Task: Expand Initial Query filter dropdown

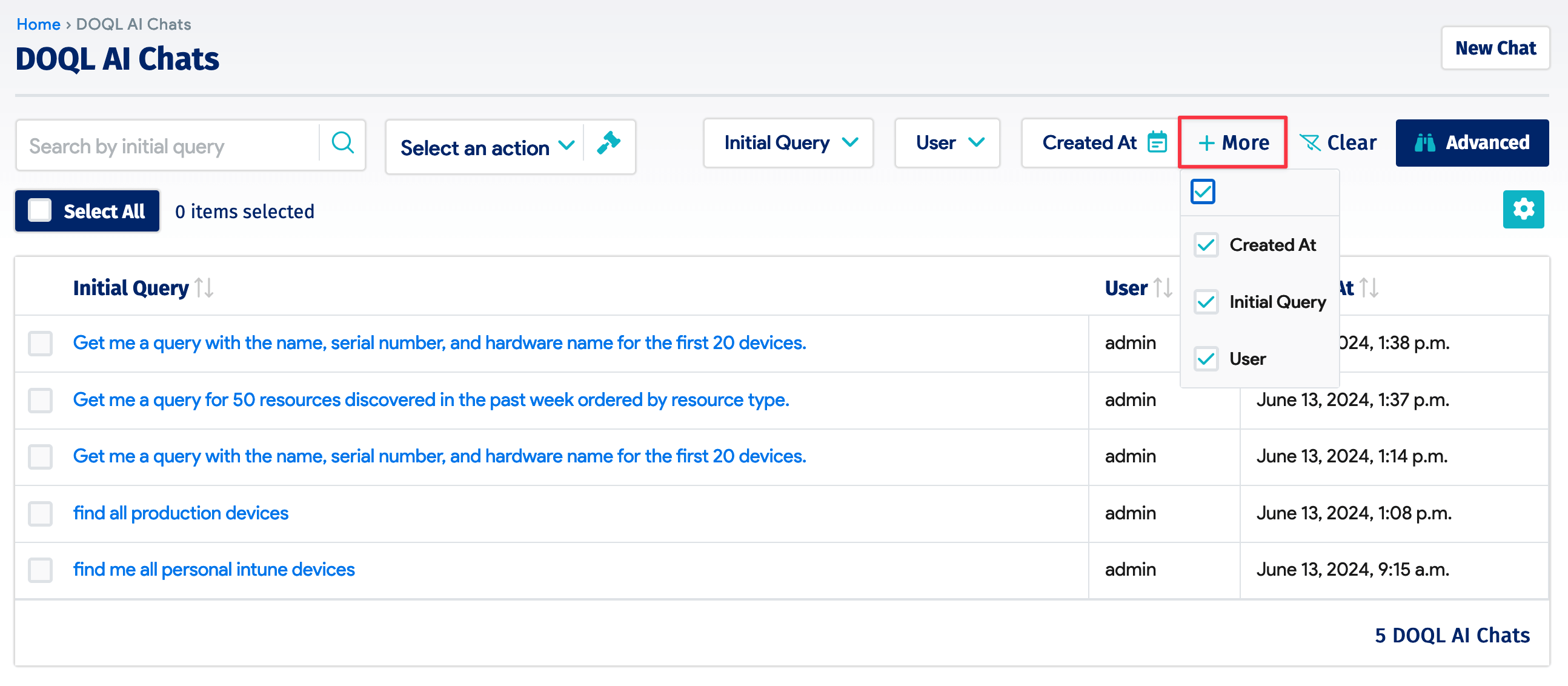Action: tap(788, 143)
